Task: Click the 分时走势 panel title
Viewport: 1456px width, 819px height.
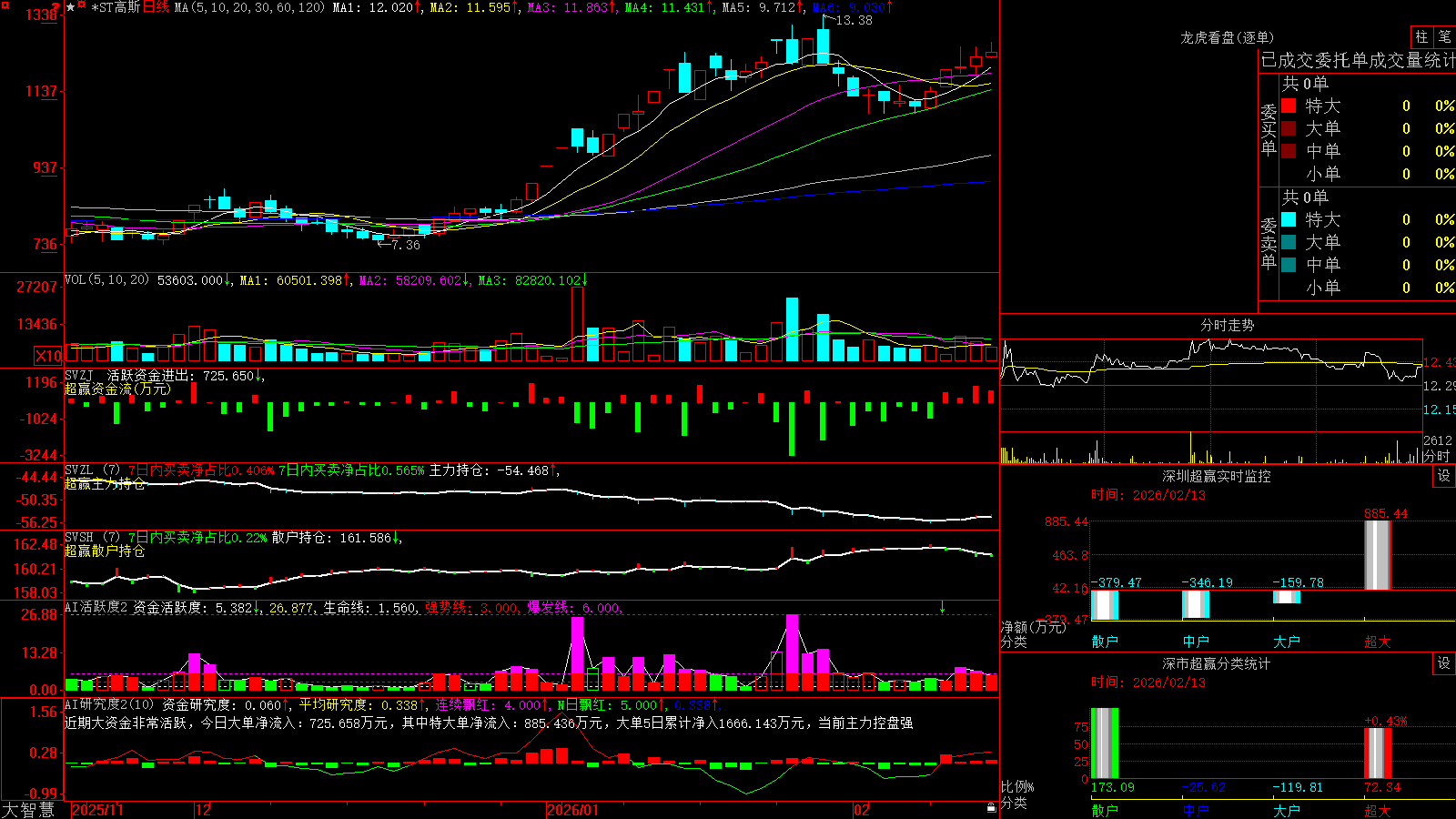Action: [x=1228, y=325]
